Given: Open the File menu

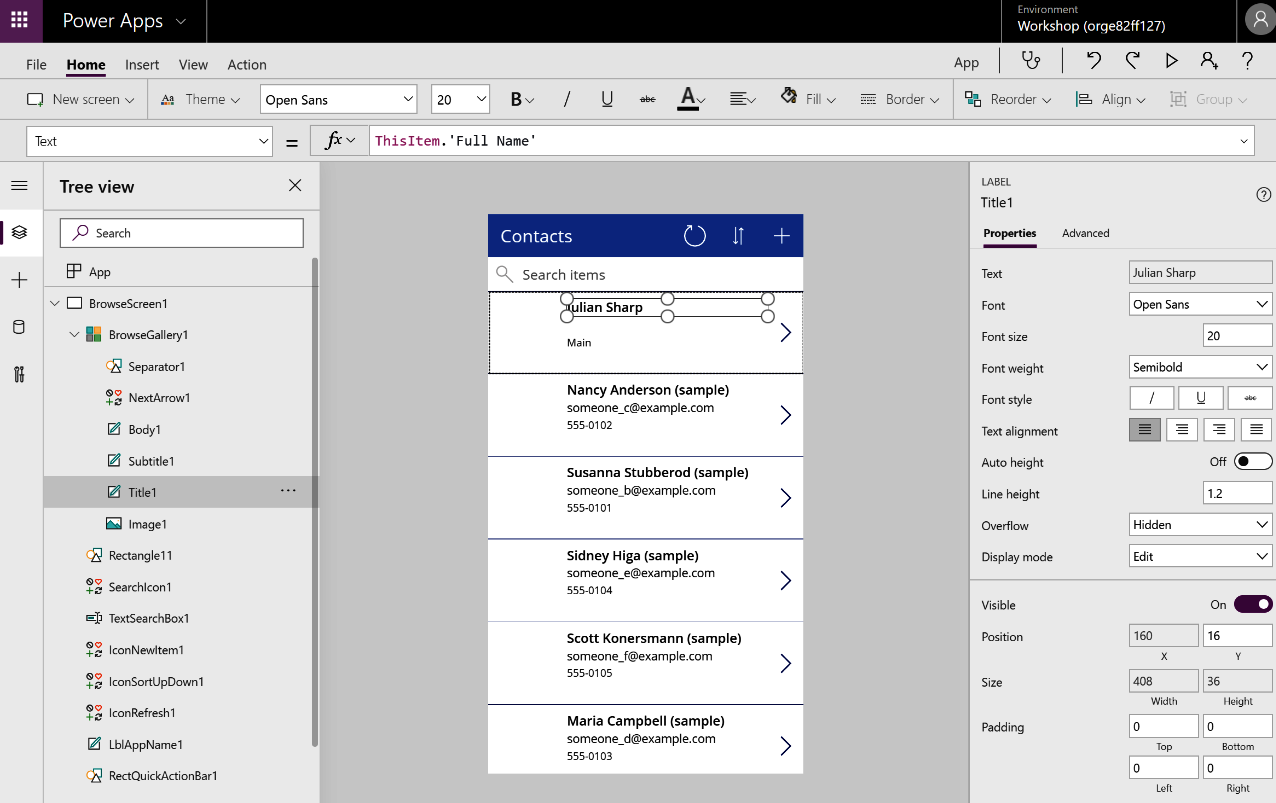Looking at the screenshot, I should (x=36, y=64).
